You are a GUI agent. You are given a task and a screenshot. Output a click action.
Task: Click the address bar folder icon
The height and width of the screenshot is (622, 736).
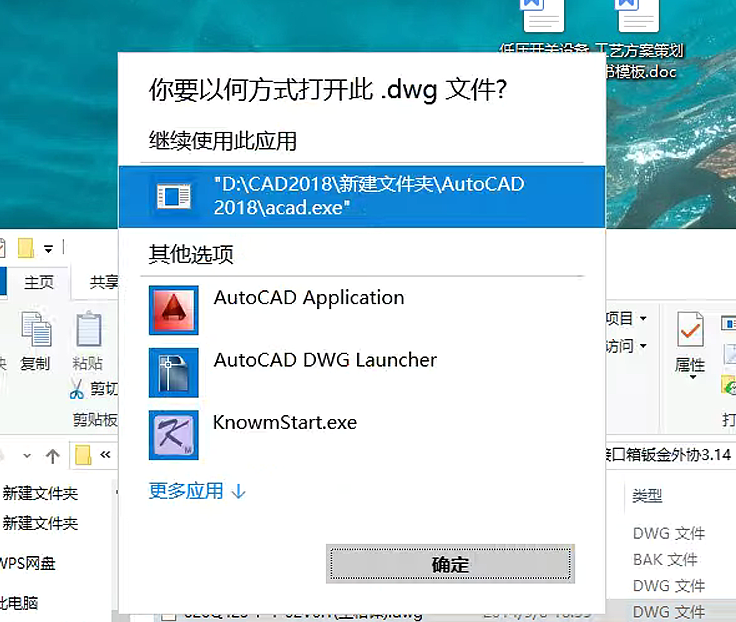point(83,455)
